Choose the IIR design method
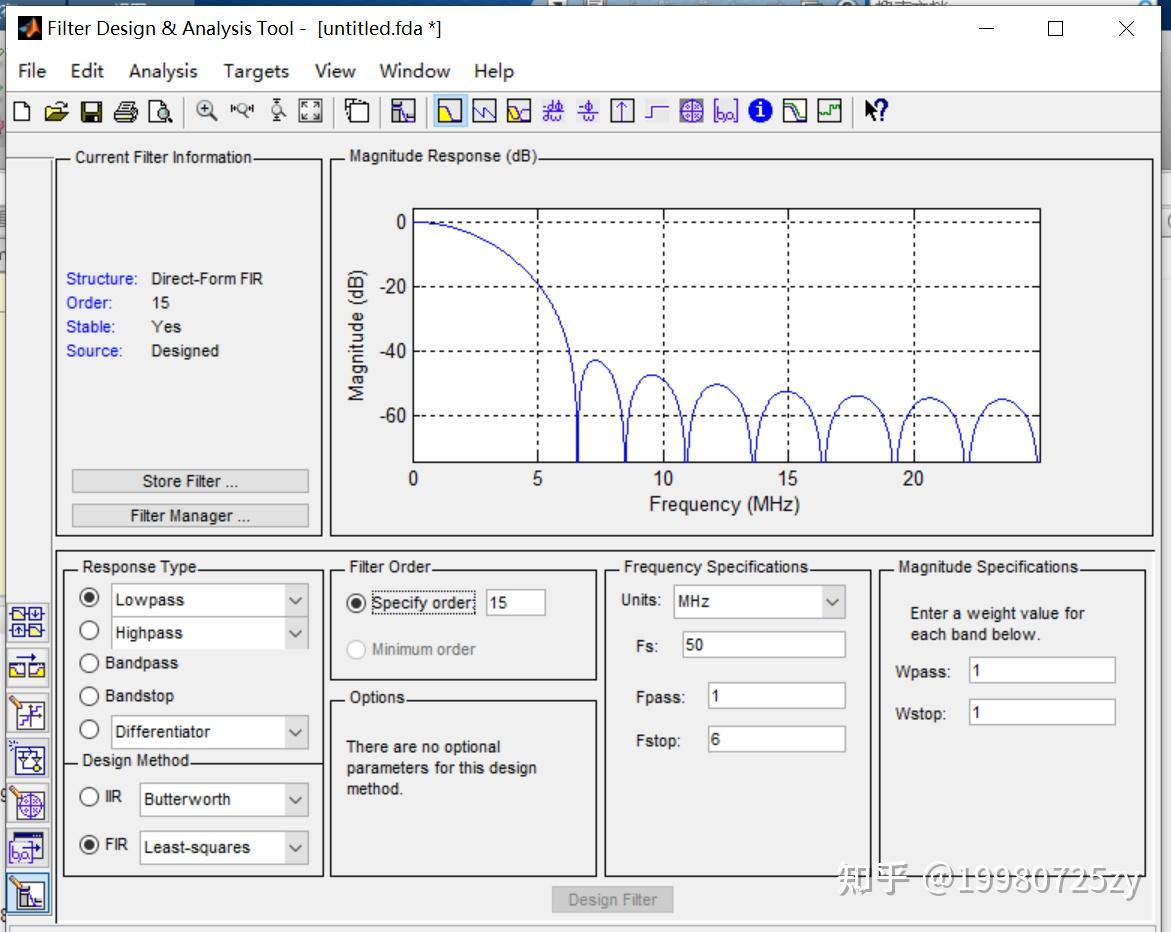The width and height of the screenshot is (1171, 932). 89,798
